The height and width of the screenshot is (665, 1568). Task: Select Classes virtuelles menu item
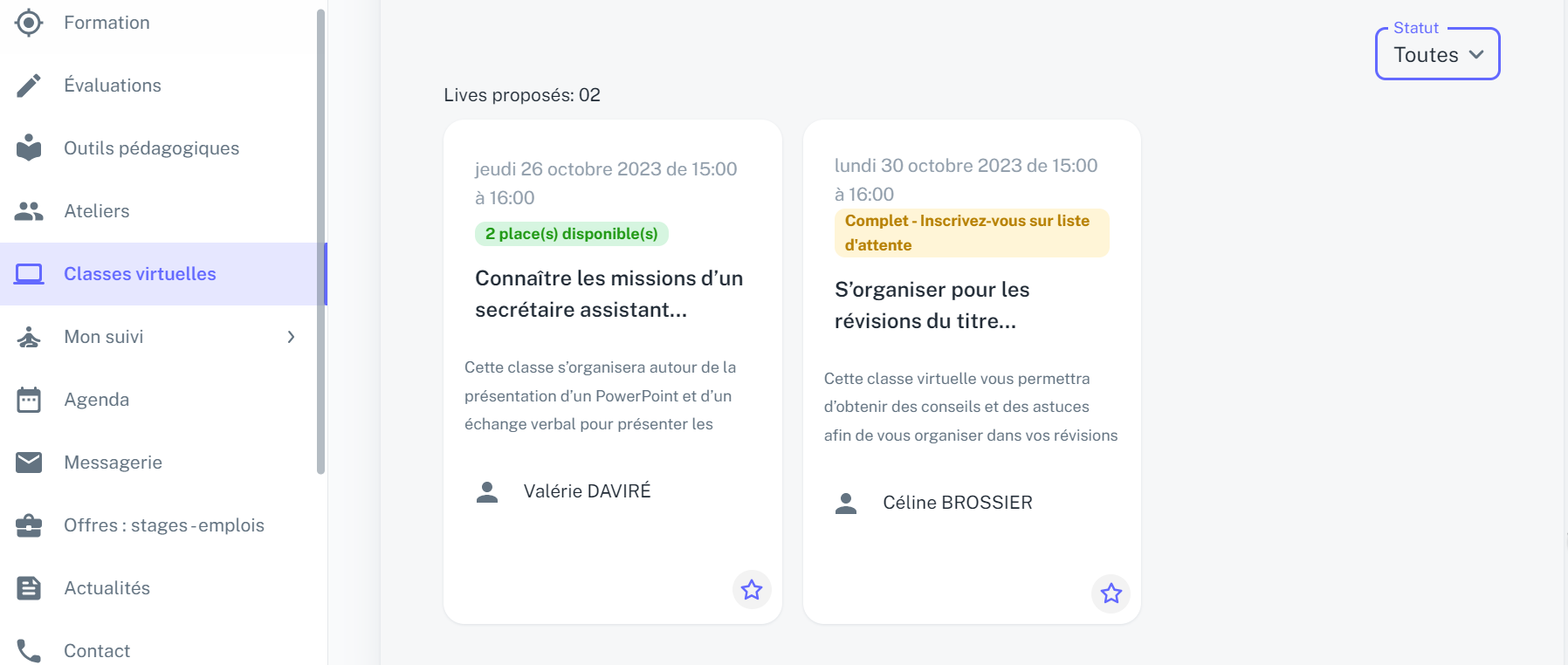tap(162, 274)
